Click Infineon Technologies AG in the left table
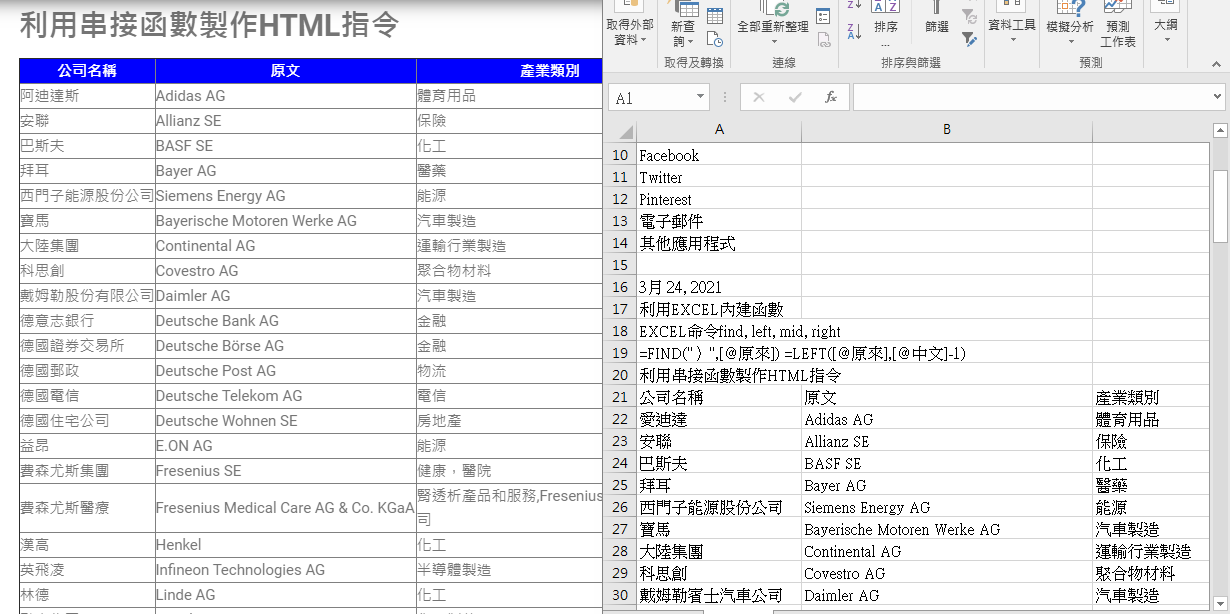The height and width of the screenshot is (614, 1230). [240, 570]
